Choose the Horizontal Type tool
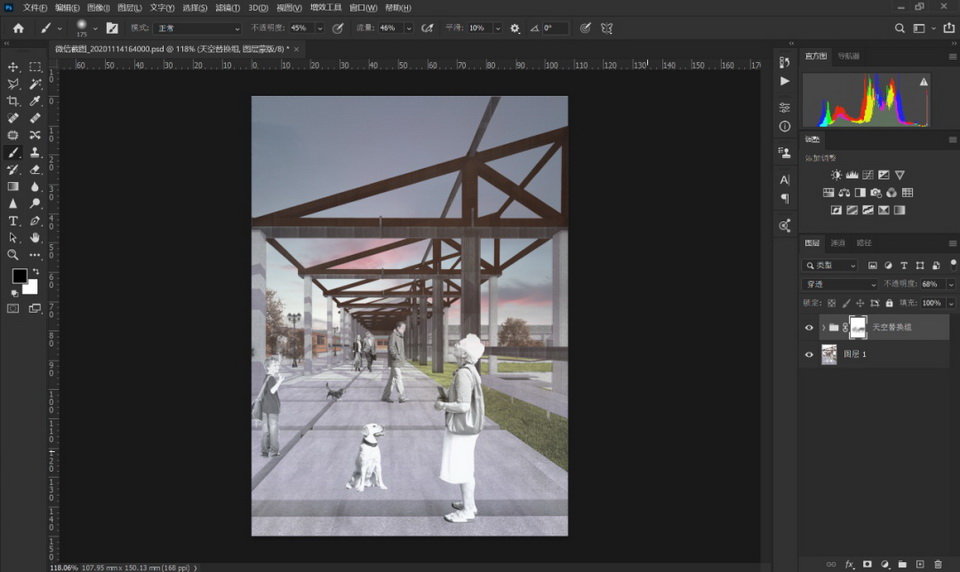This screenshot has width=960, height=572. click(13, 220)
